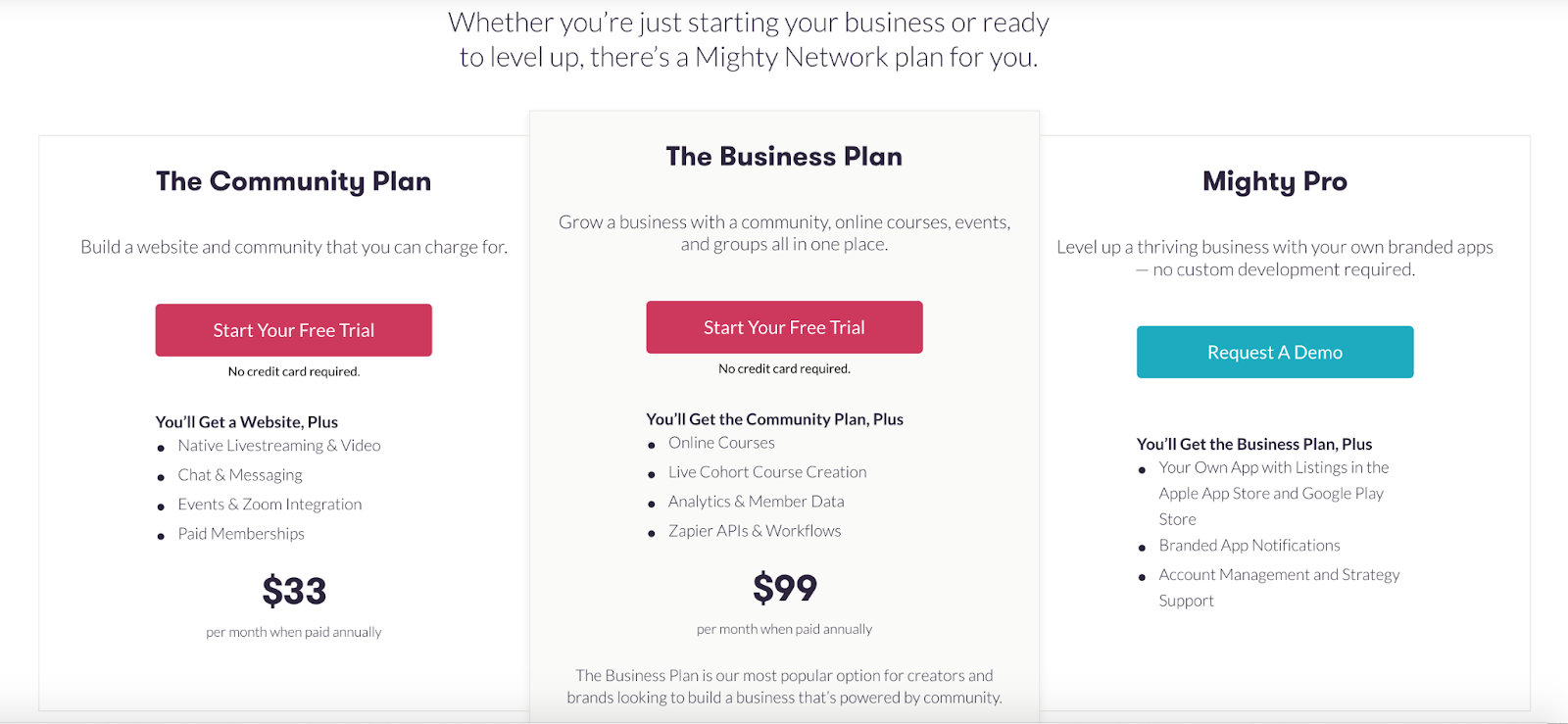Select the $33 price text
Screen dimensions: 1568x724
click(x=293, y=589)
